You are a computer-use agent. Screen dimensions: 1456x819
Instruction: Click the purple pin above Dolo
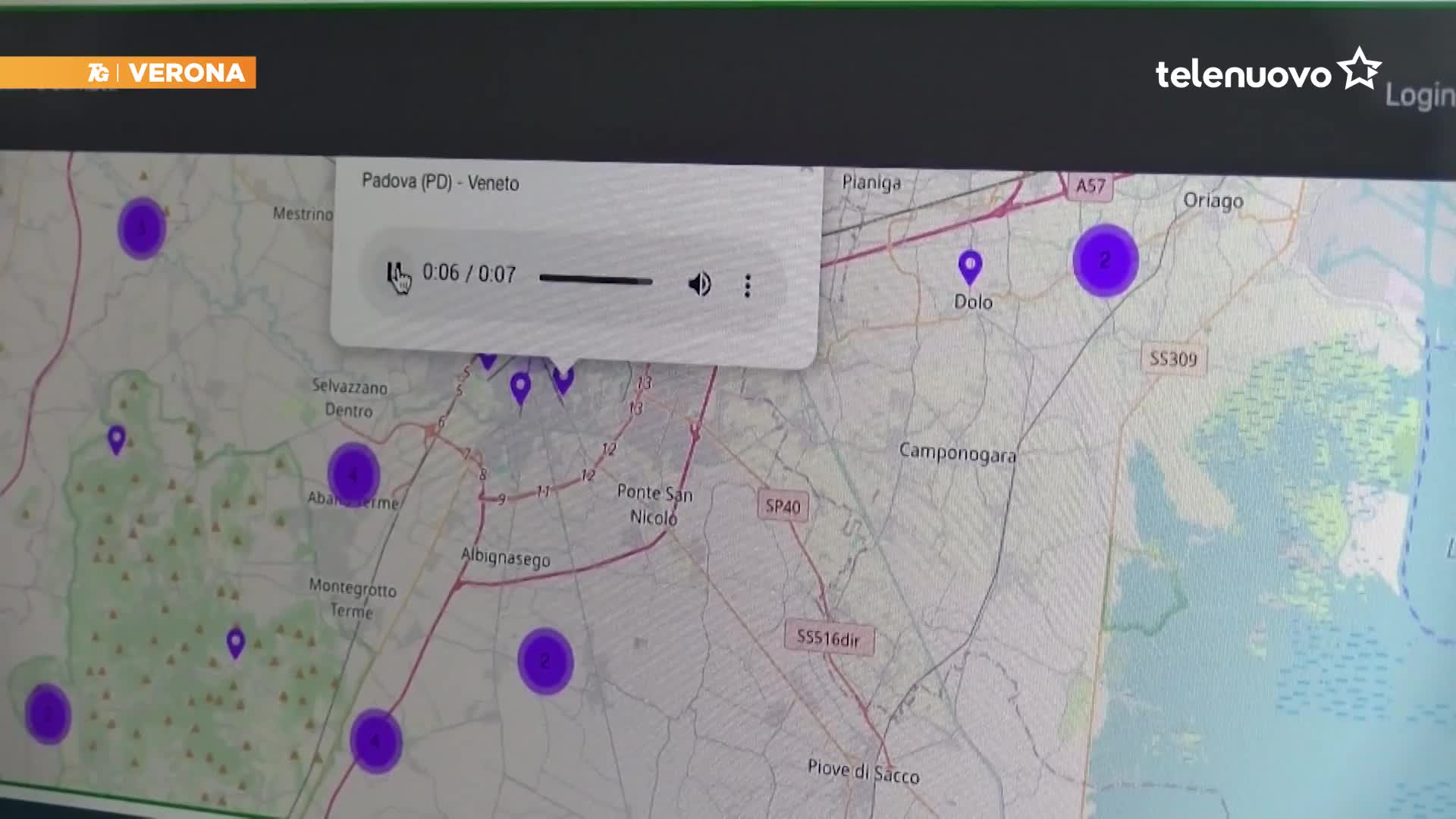click(x=970, y=265)
